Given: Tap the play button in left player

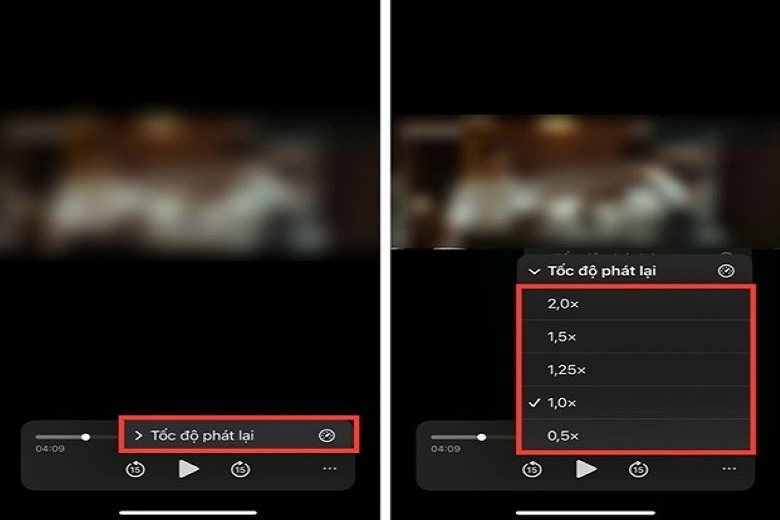Looking at the screenshot, I should click(189, 469).
